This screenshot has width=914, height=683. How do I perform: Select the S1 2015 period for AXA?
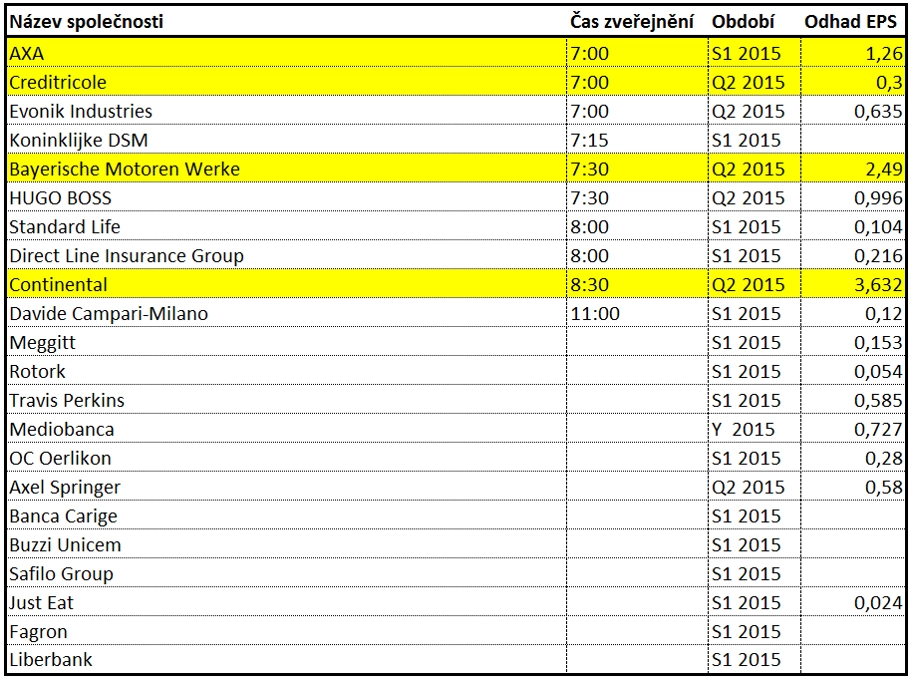[746, 53]
